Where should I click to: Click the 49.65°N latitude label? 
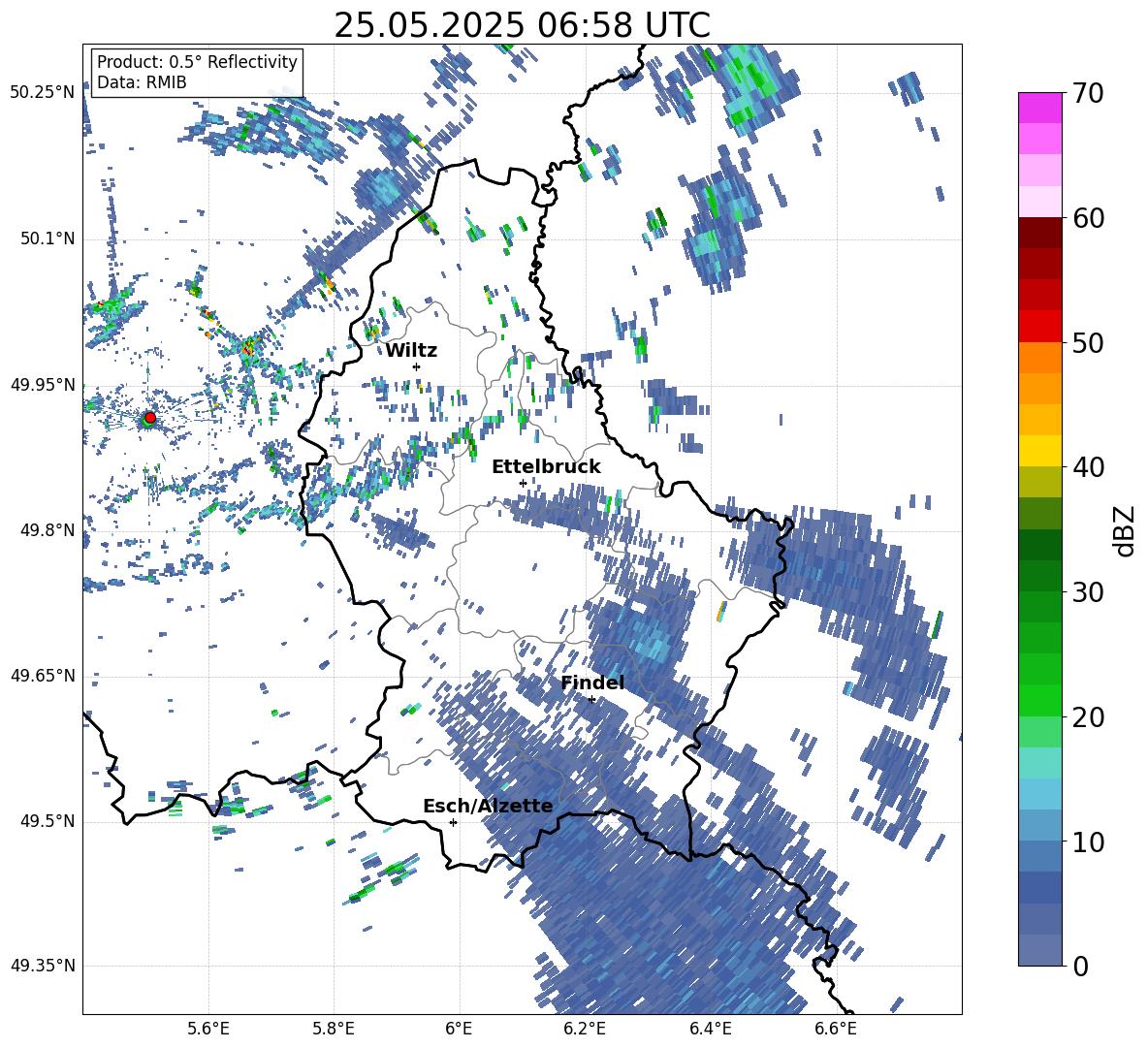coord(42,676)
